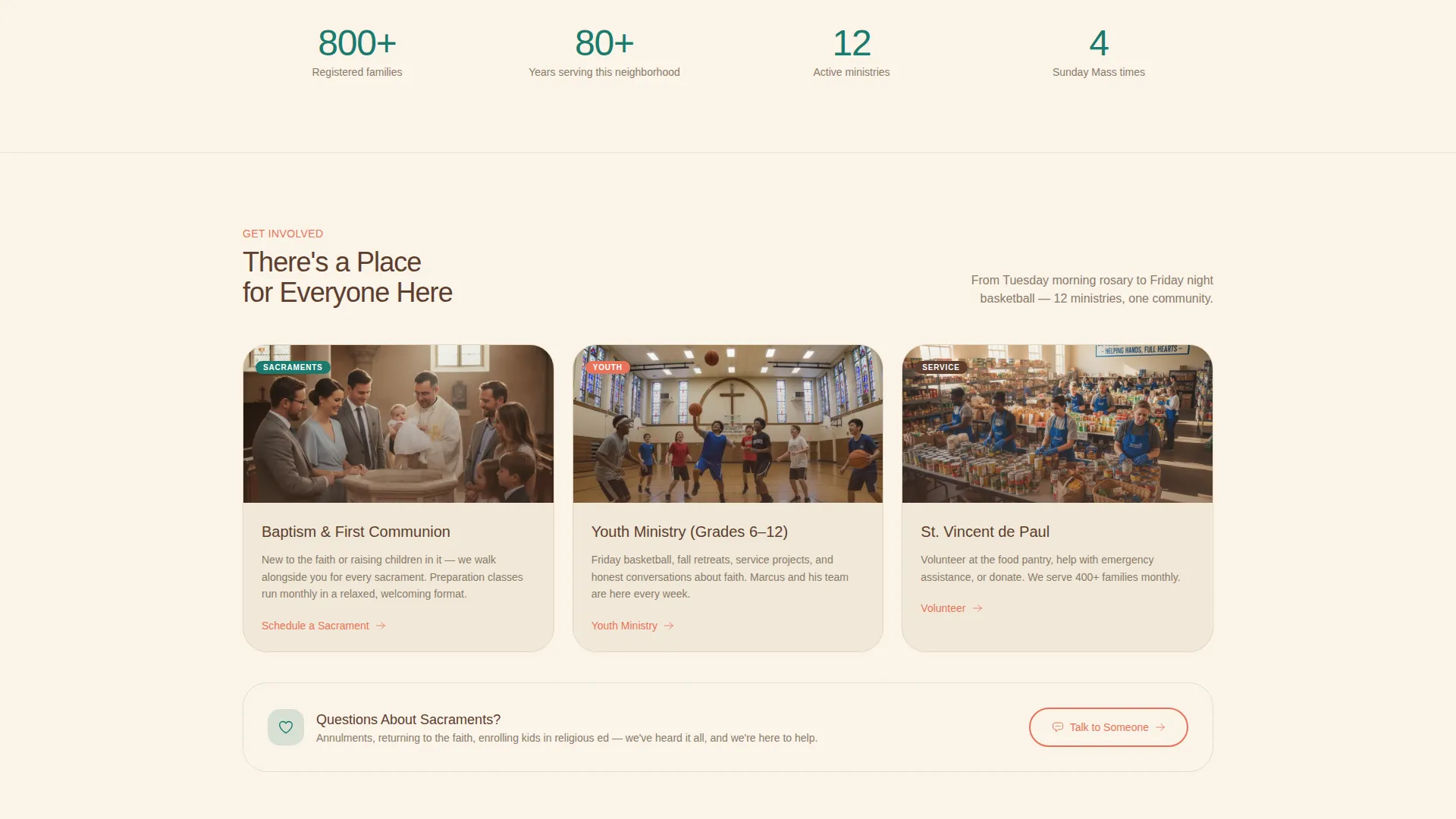Open the Volunteer link
1456x819 pixels.
pyautogui.click(x=952, y=608)
